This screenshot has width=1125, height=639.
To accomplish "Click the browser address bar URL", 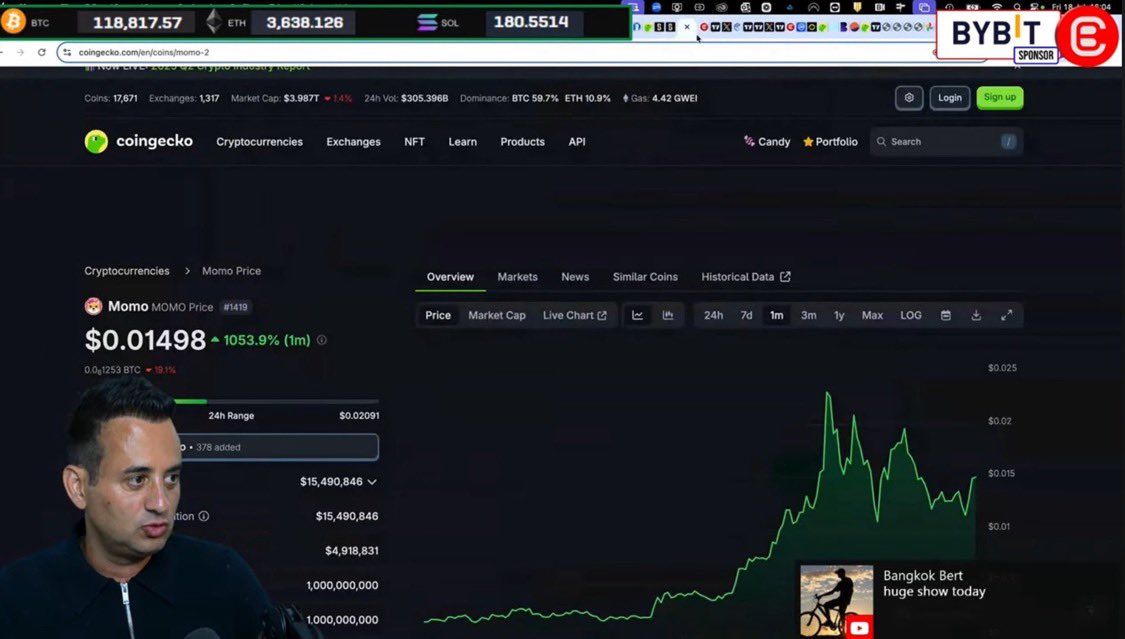I will point(143,52).
